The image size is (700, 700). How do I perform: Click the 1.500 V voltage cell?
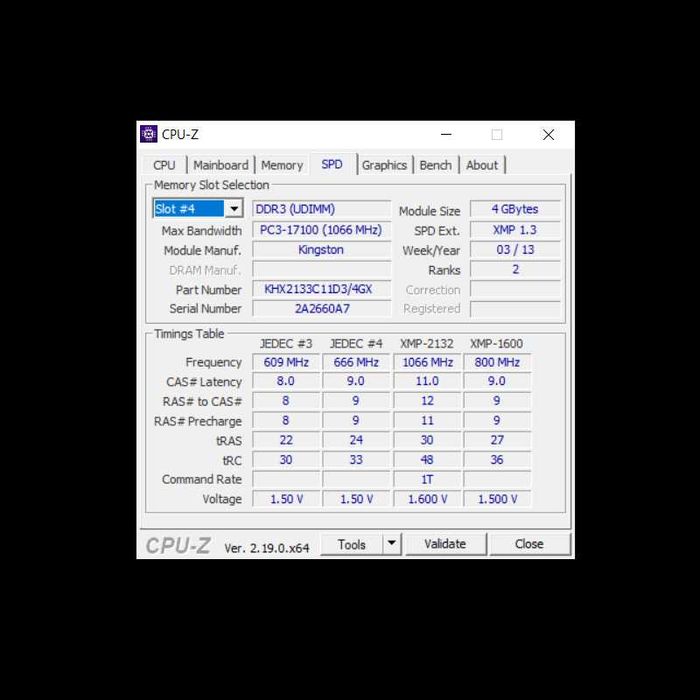(497, 499)
